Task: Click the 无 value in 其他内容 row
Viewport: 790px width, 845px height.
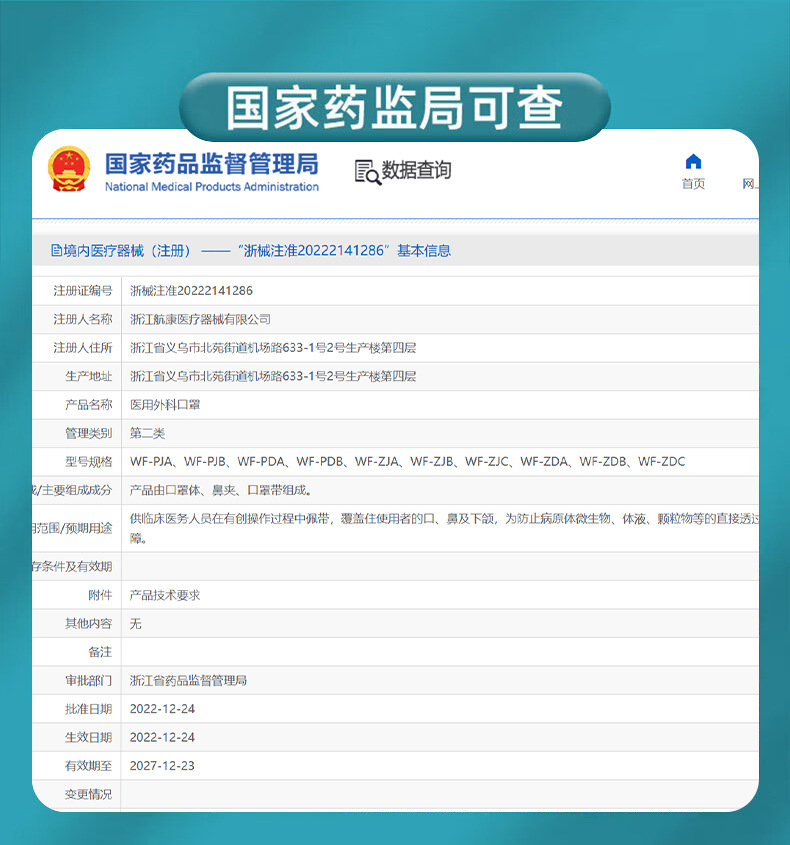Action: [x=135, y=624]
